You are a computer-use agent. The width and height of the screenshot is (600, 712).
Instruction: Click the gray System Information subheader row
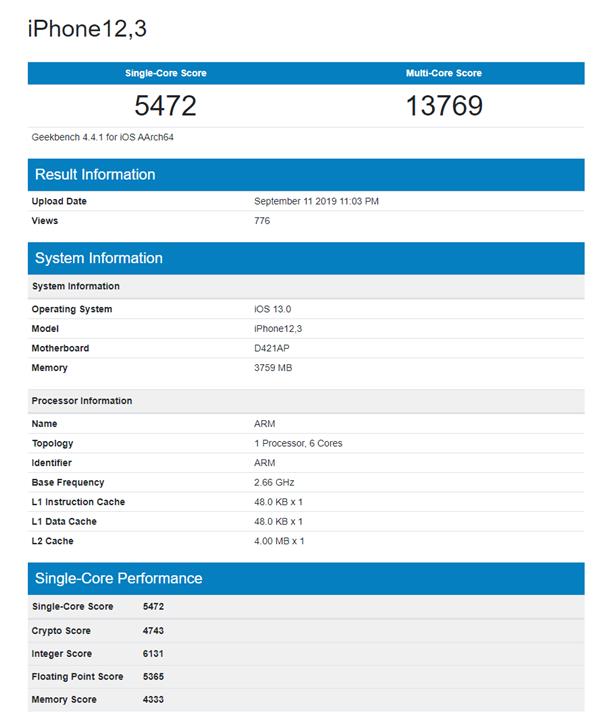306,287
